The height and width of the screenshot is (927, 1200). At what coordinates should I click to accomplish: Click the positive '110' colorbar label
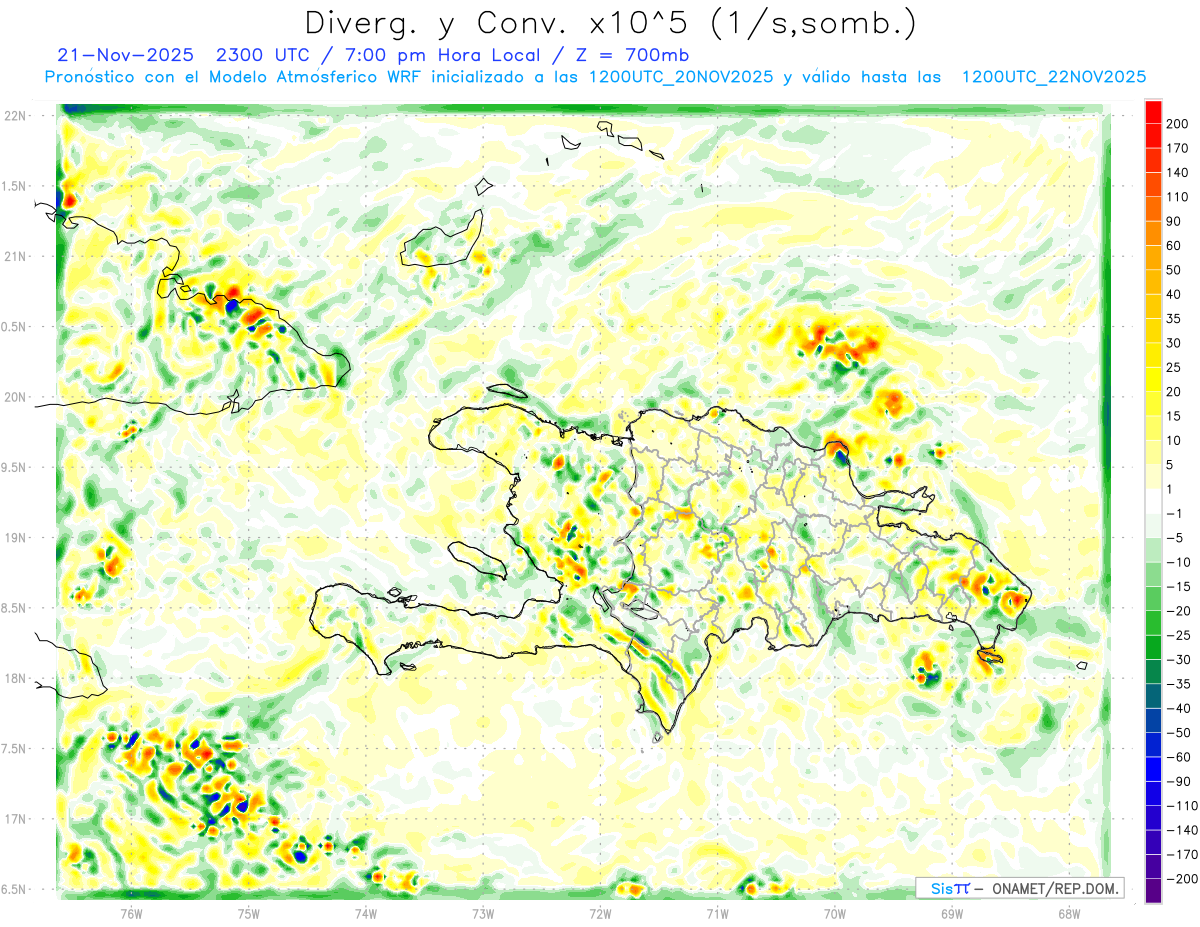[1178, 197]
